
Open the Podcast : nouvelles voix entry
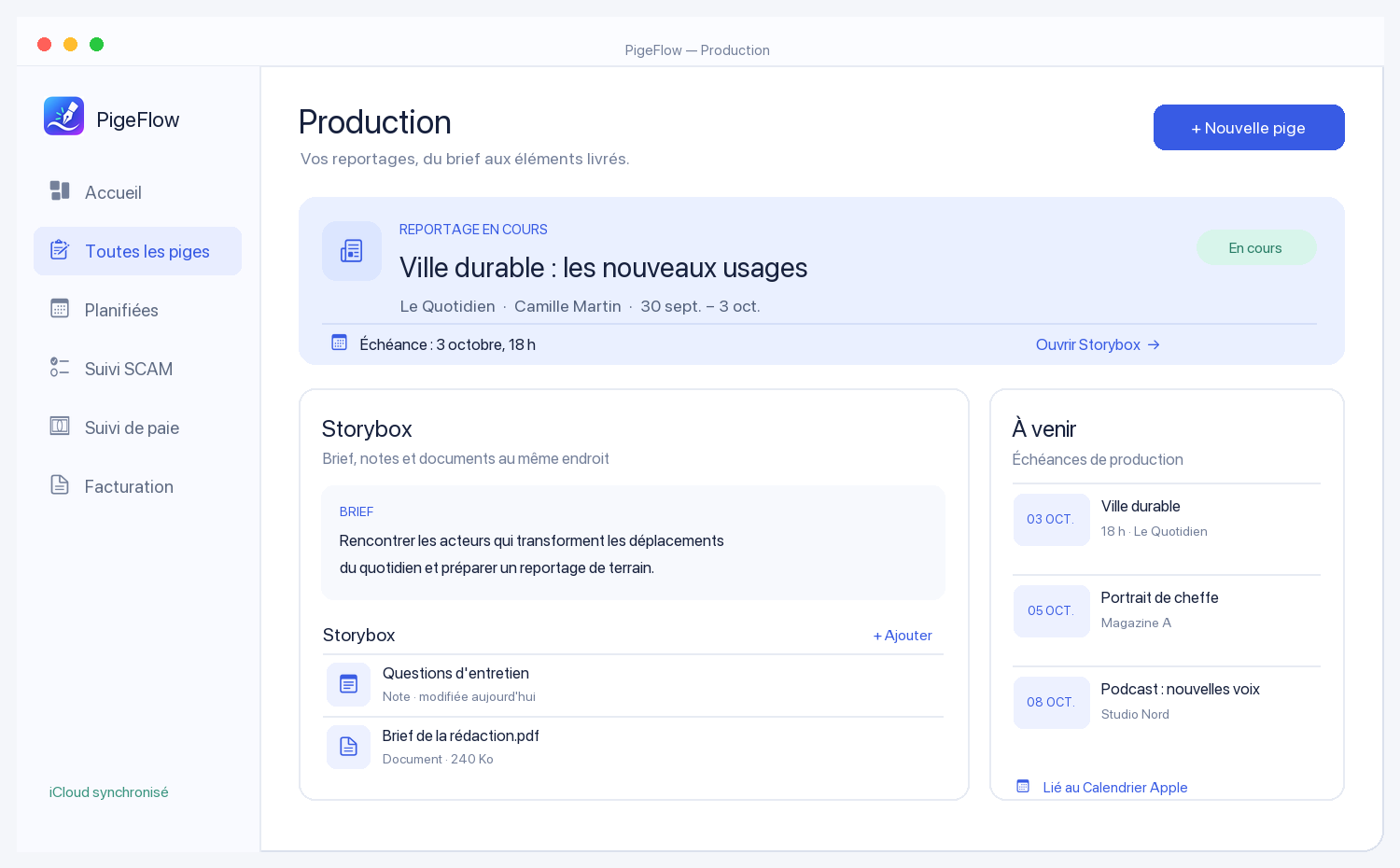(x=1167, y=702)
